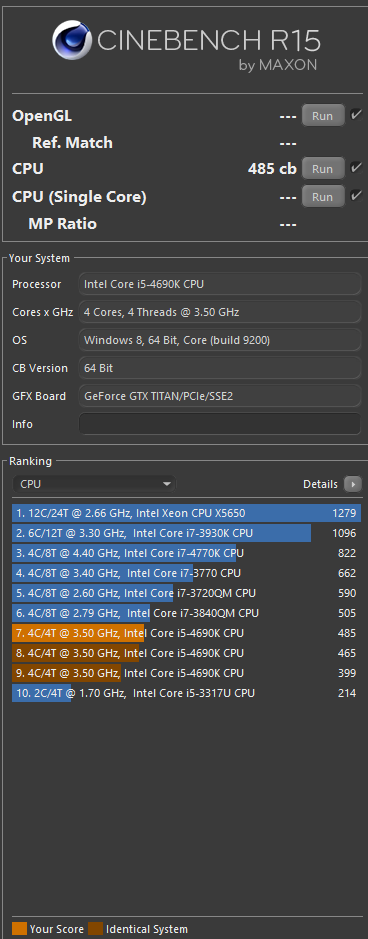Toggle the CPU Single Core checkbox
The image size is (368, 939).
pyautogui.click(x=356, y=196)
